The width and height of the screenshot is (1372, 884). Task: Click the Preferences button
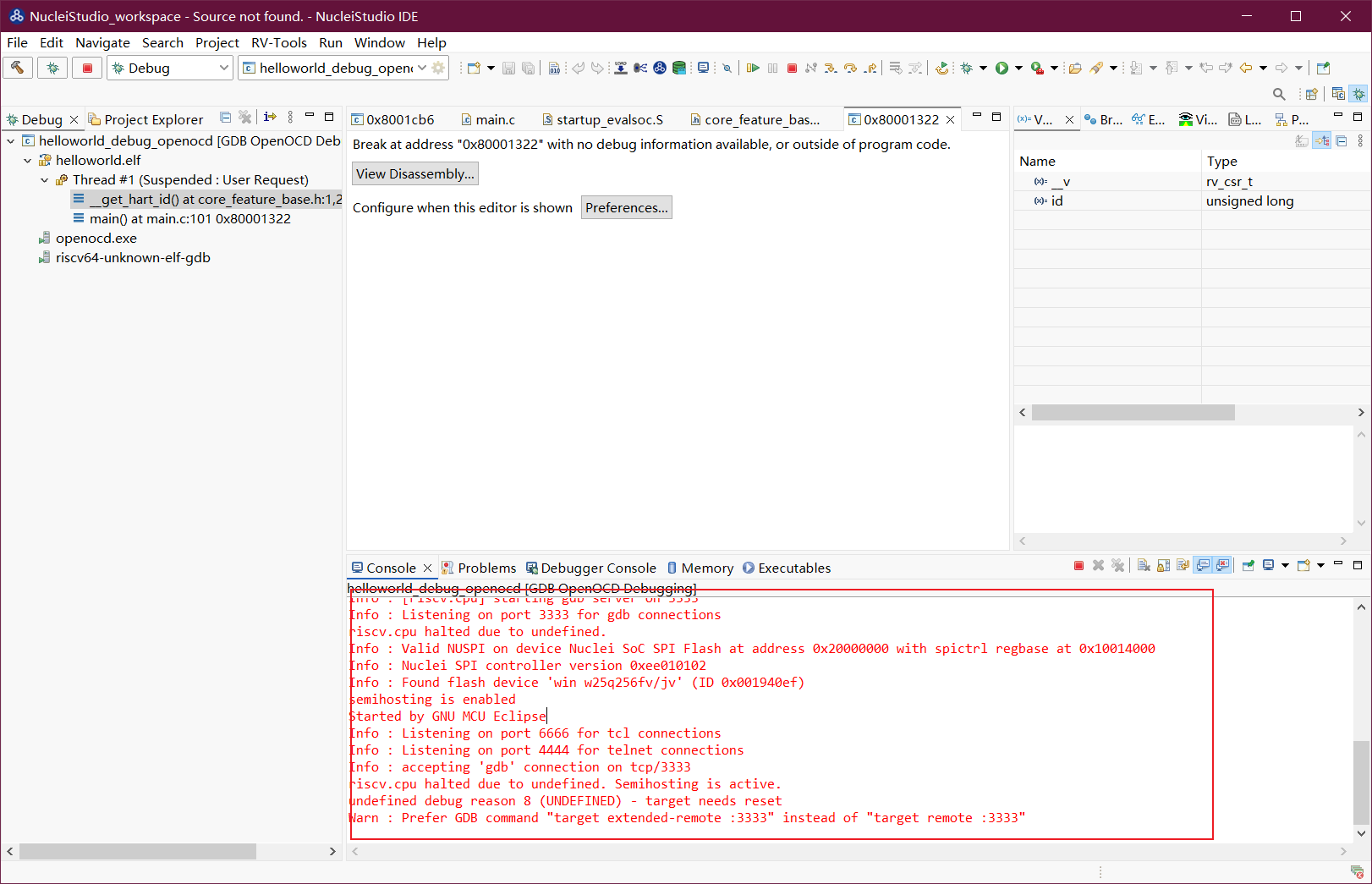pyautogui.click(x=626, y=208)
